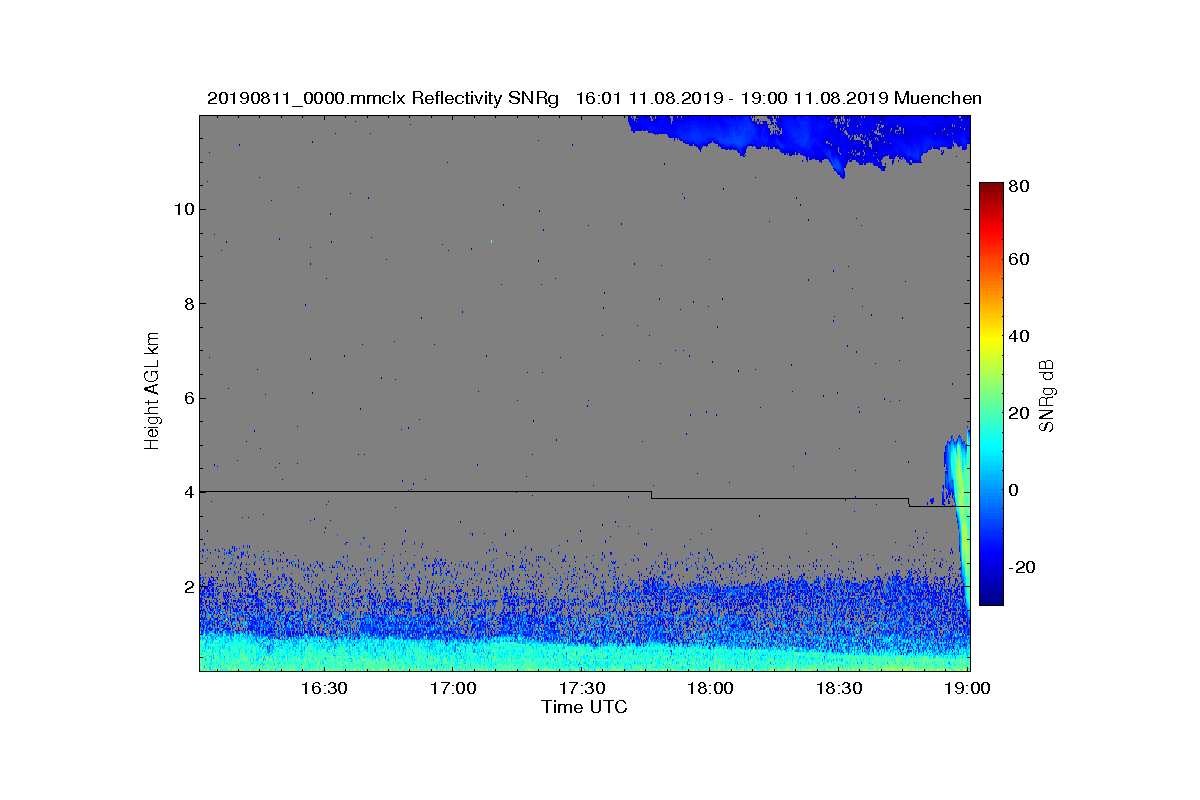Screen dimensions: 1200x800
Task: Click the plot title beginning 20190811_0000.mmclx
Action: [594, 98]
